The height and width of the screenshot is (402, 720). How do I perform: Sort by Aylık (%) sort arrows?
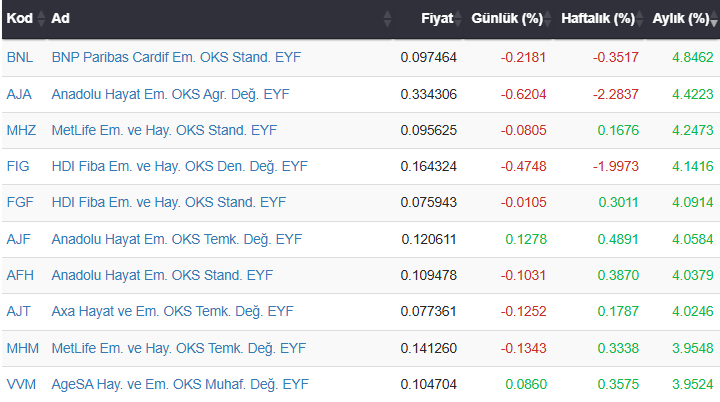(x=714, y=18)
